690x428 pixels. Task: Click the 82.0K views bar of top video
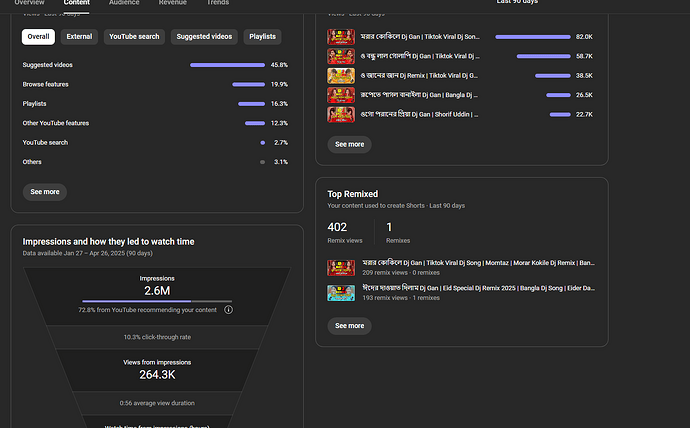coord(533,37)
